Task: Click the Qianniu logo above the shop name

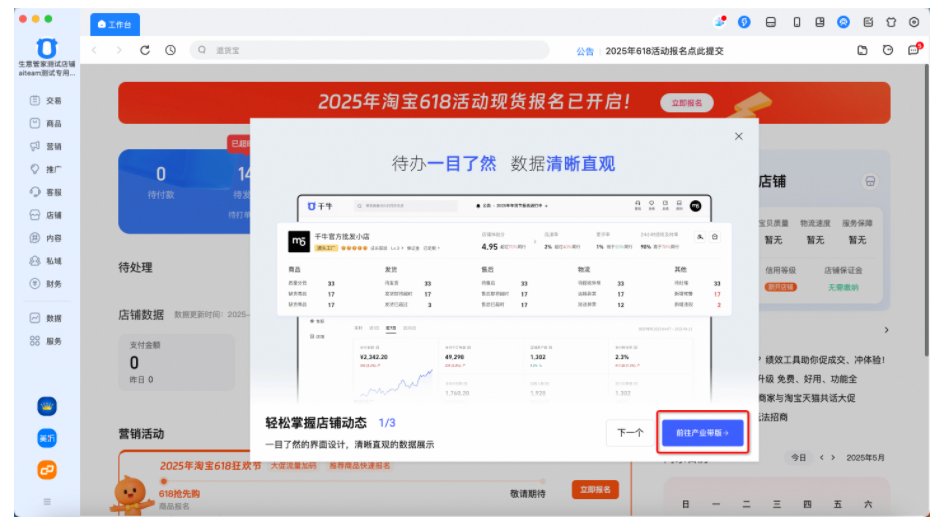Action: (47, 48)
